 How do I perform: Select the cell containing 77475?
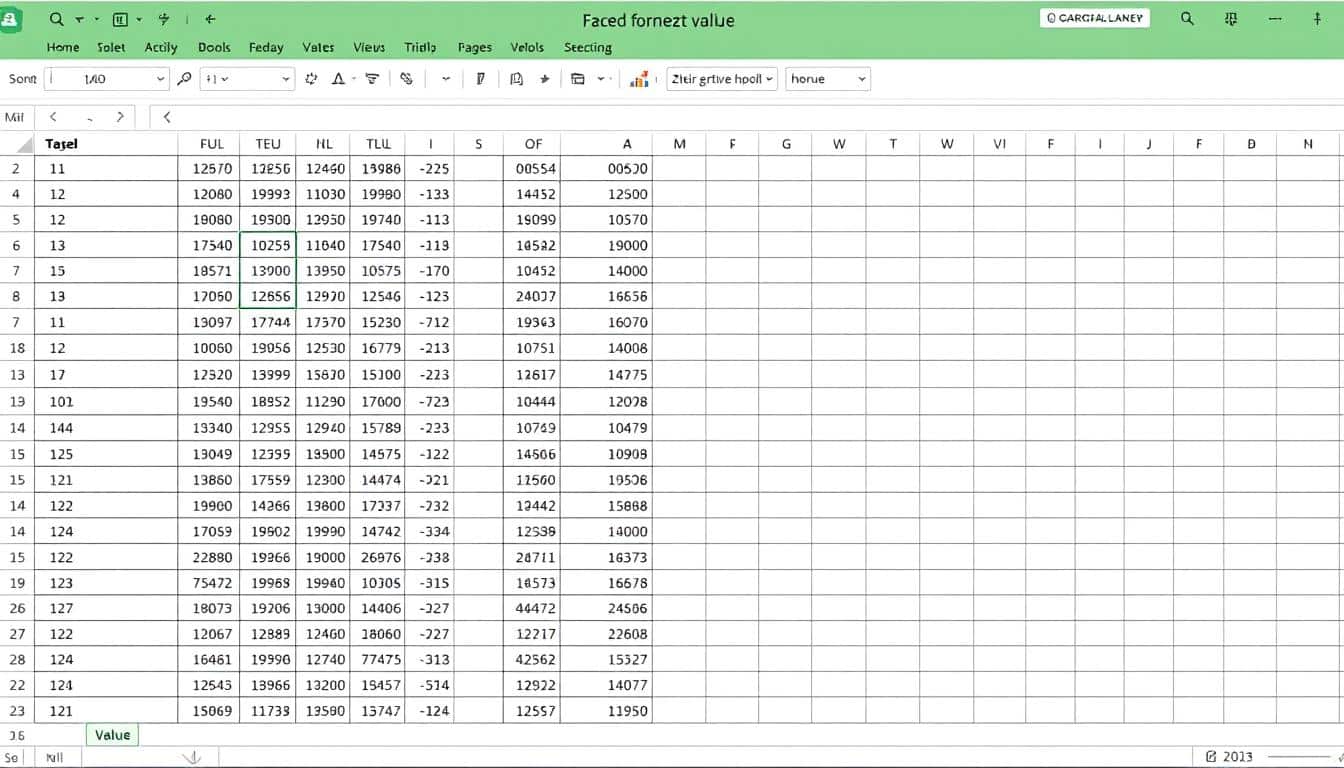[377, 660]
